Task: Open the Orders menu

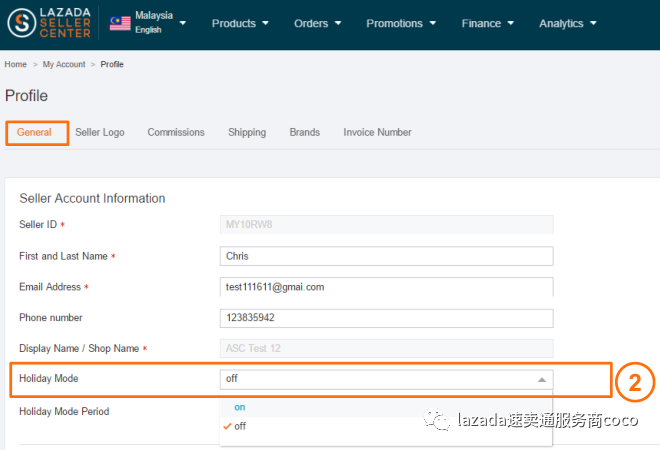Action: pyautogui.click(x=317, y=23)
